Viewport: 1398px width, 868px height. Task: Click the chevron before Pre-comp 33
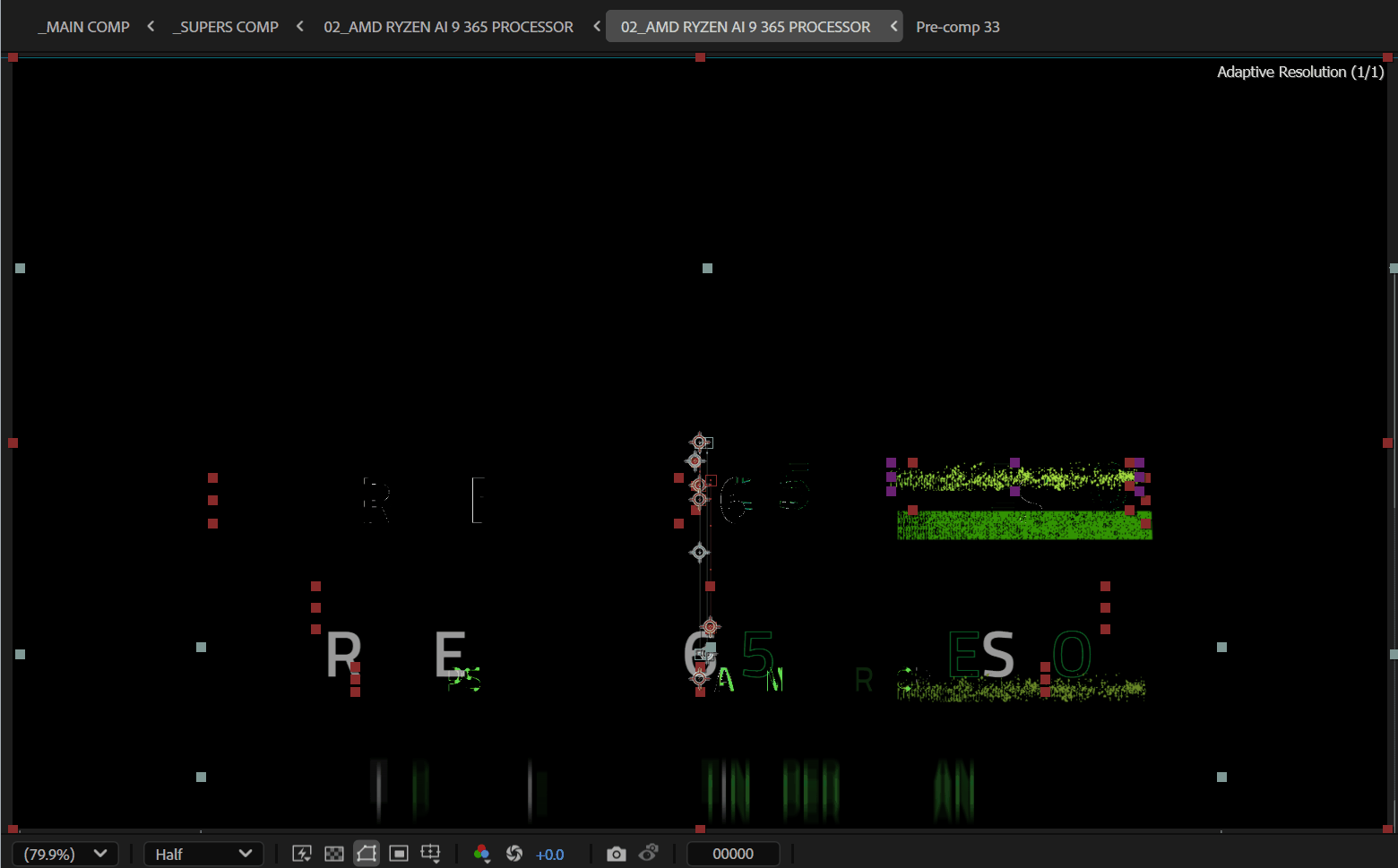(893, 27)
